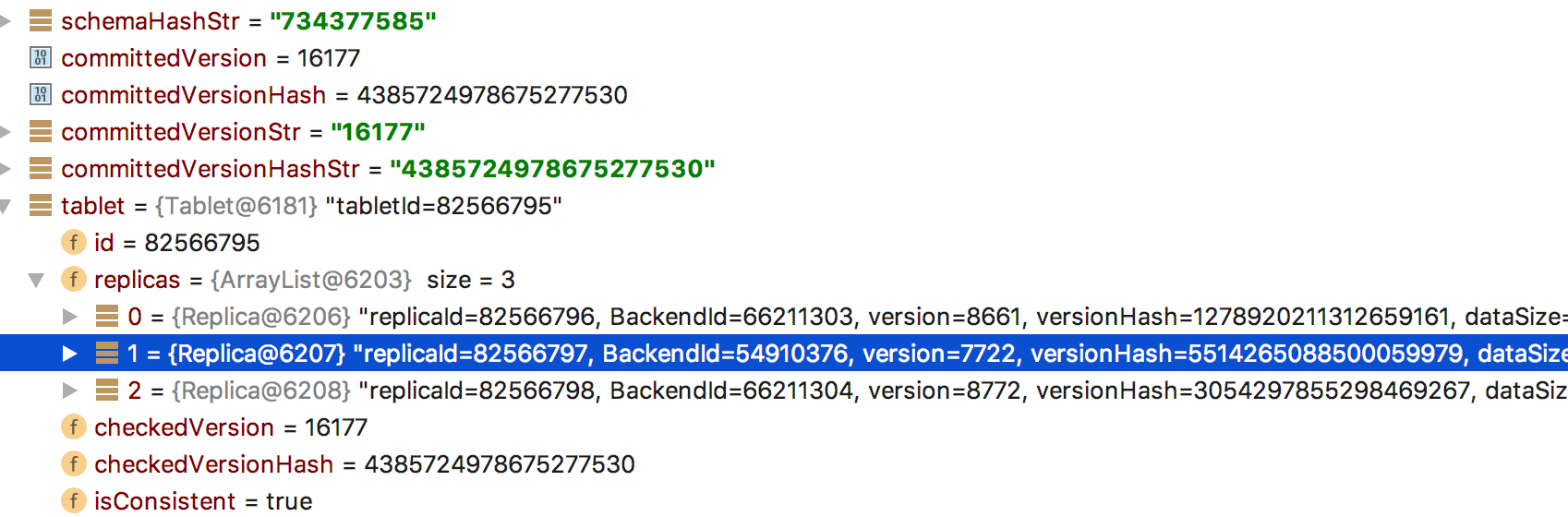The width and height of the screenshot is (1568, 517).
Task: Expand replica 2 entry arrow
Action: pyautogui.click(x=69, y=391)
